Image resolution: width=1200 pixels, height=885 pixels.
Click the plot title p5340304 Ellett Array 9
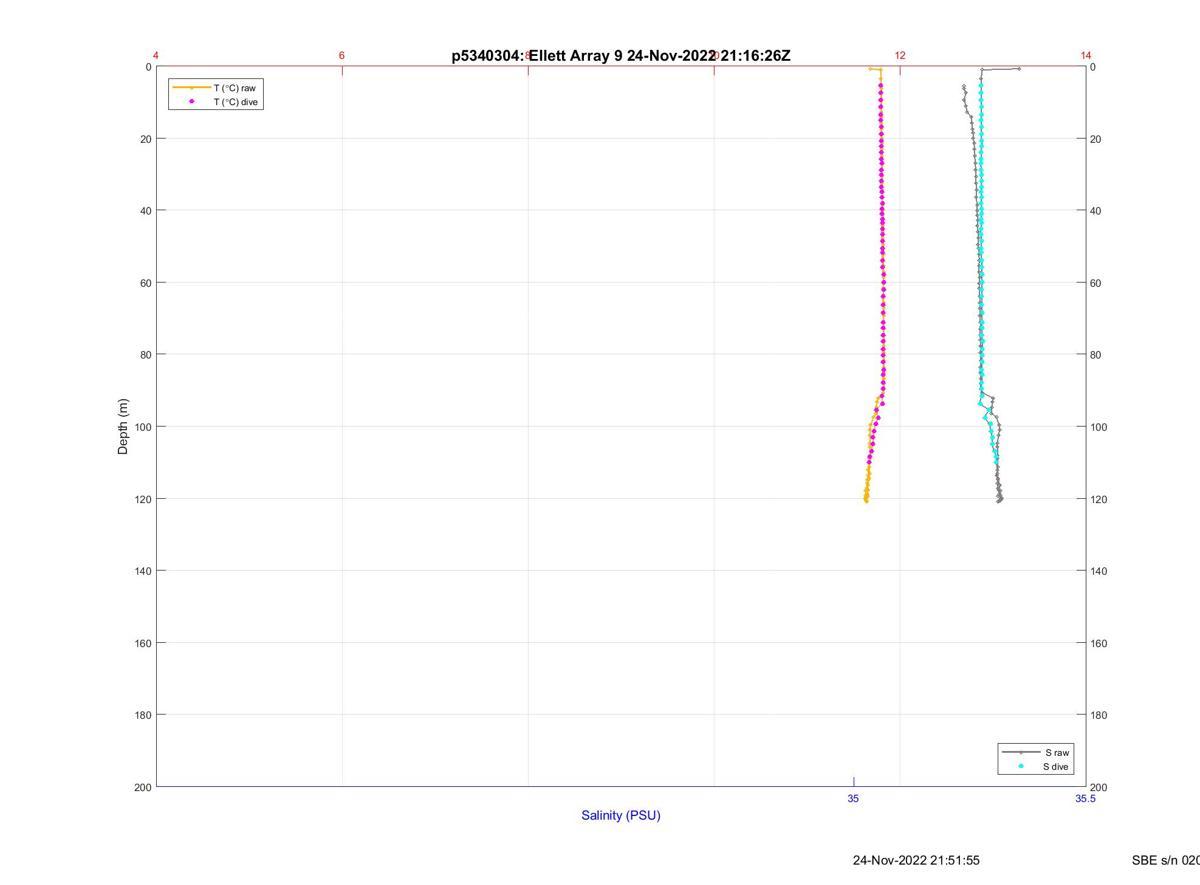(x=621, y=56)
